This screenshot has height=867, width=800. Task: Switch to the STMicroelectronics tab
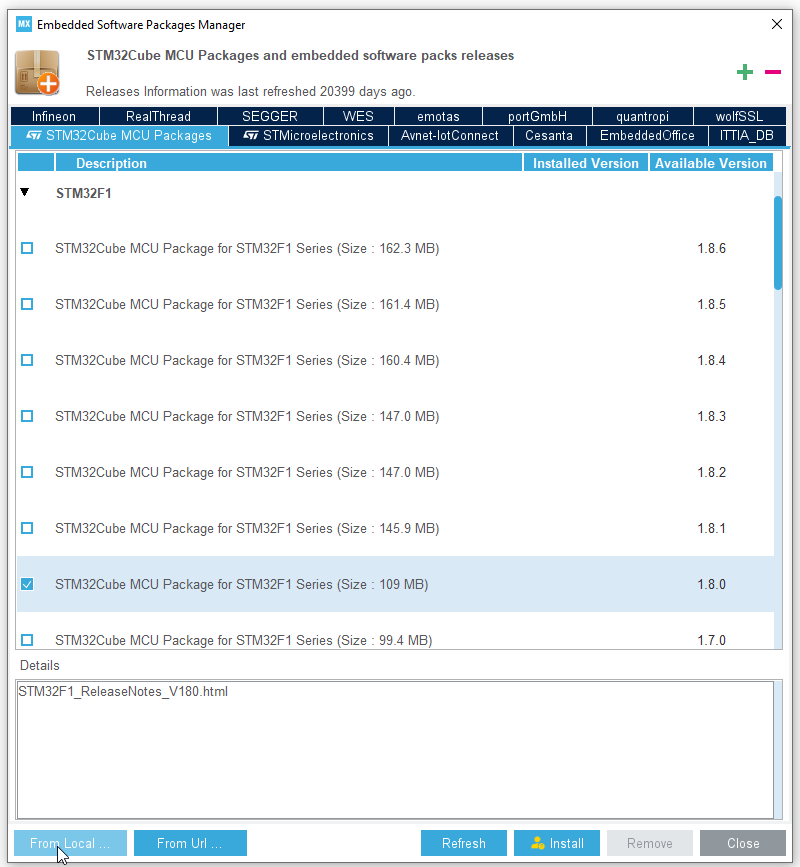click(309, 136)
